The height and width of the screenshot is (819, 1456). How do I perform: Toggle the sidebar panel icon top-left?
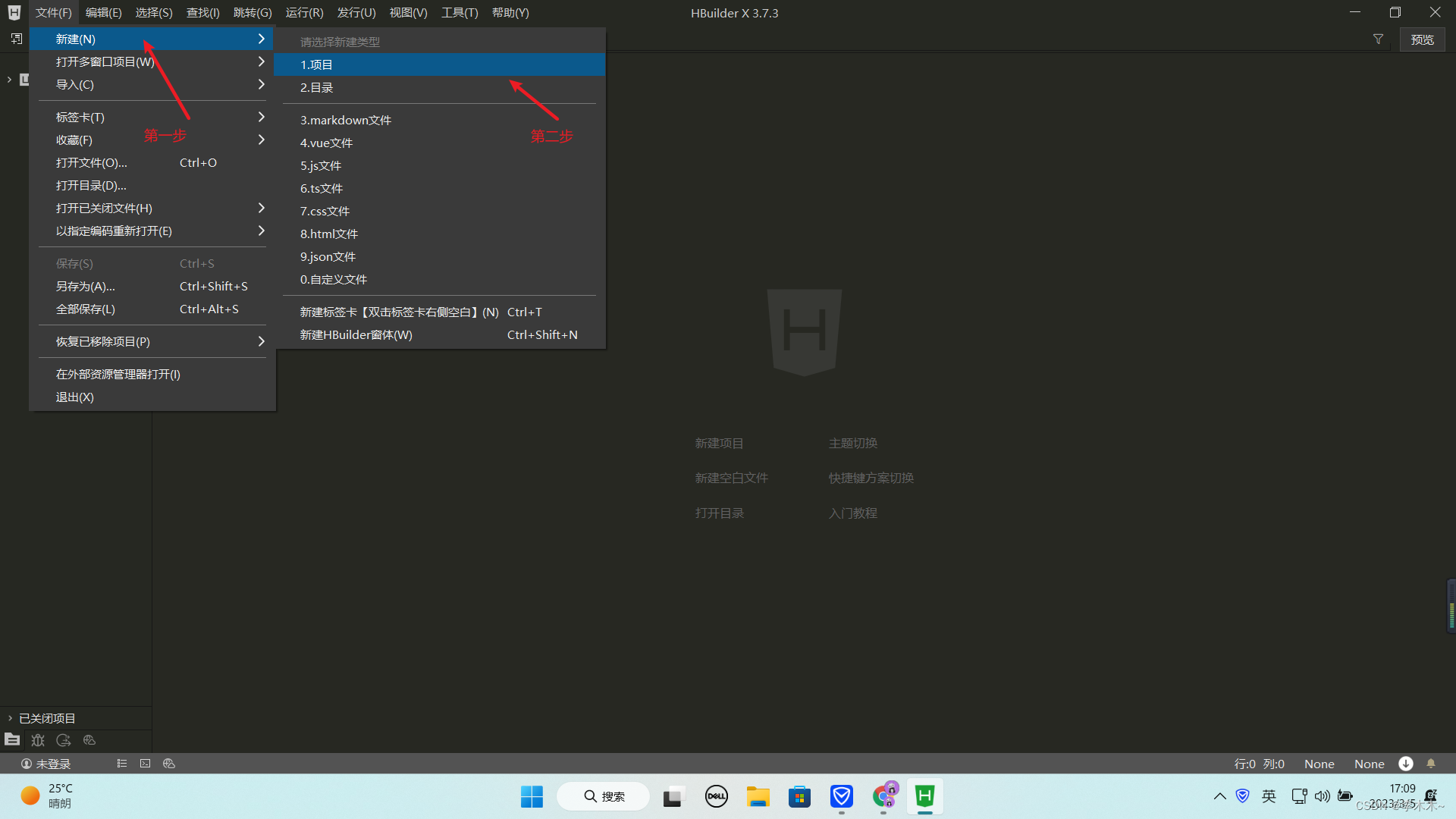point(17,39)
